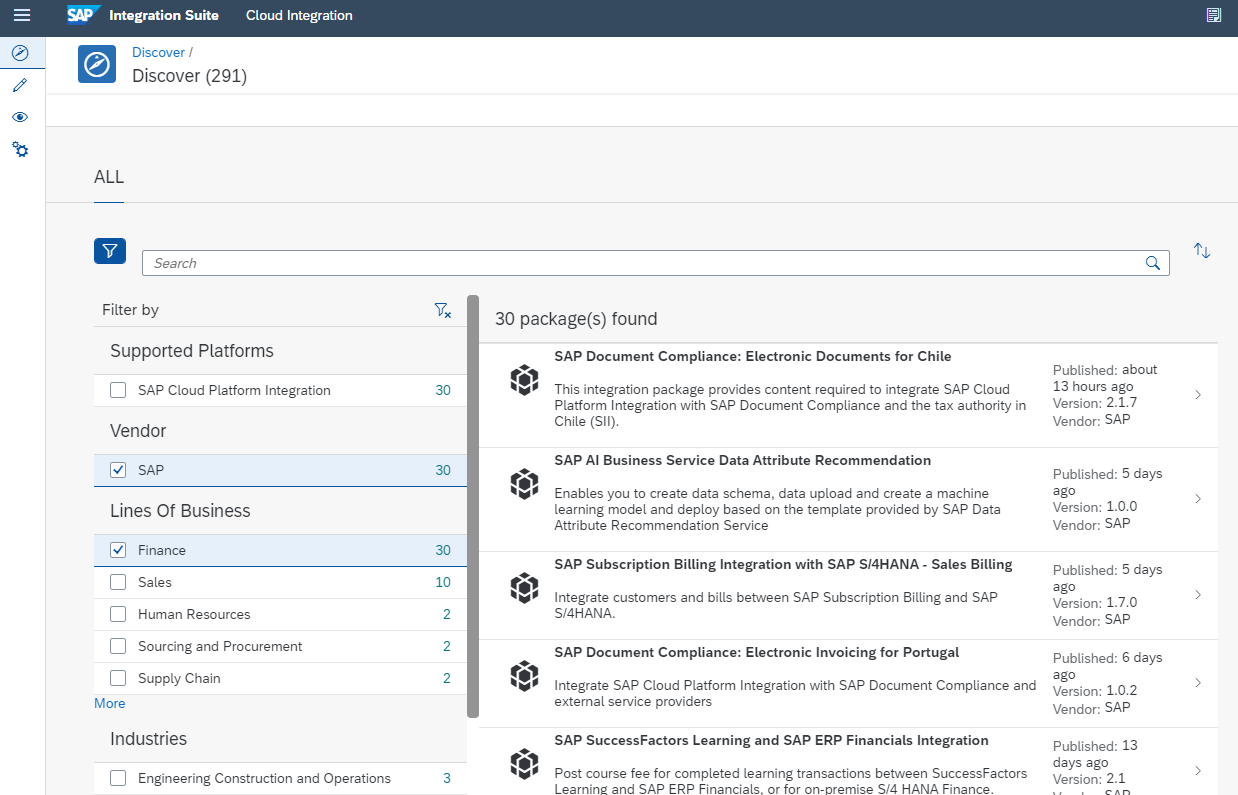Open Portugal Electronic Invoicing row chevron

(1198, 683)
